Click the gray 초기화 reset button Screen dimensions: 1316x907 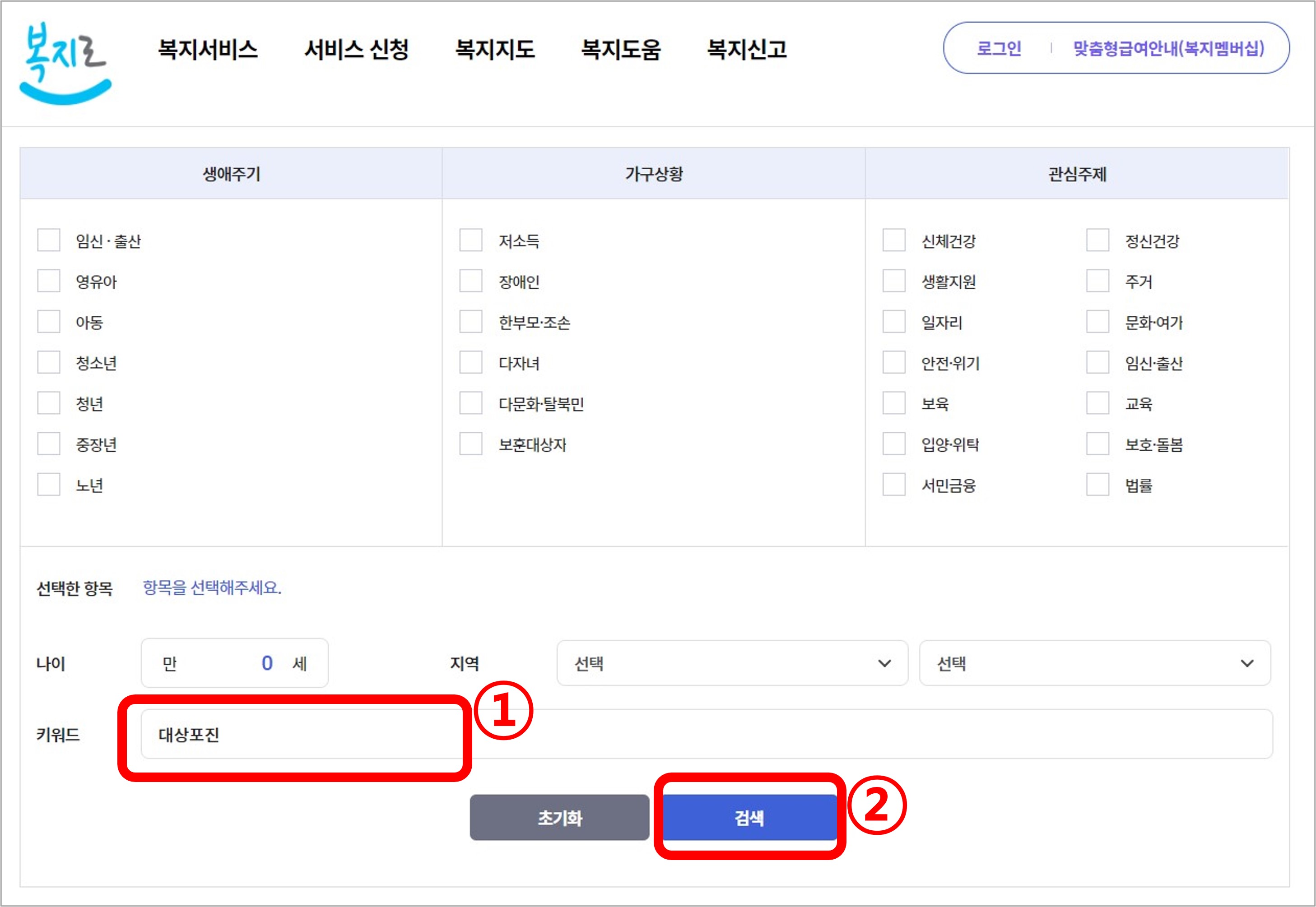(559, 817)
